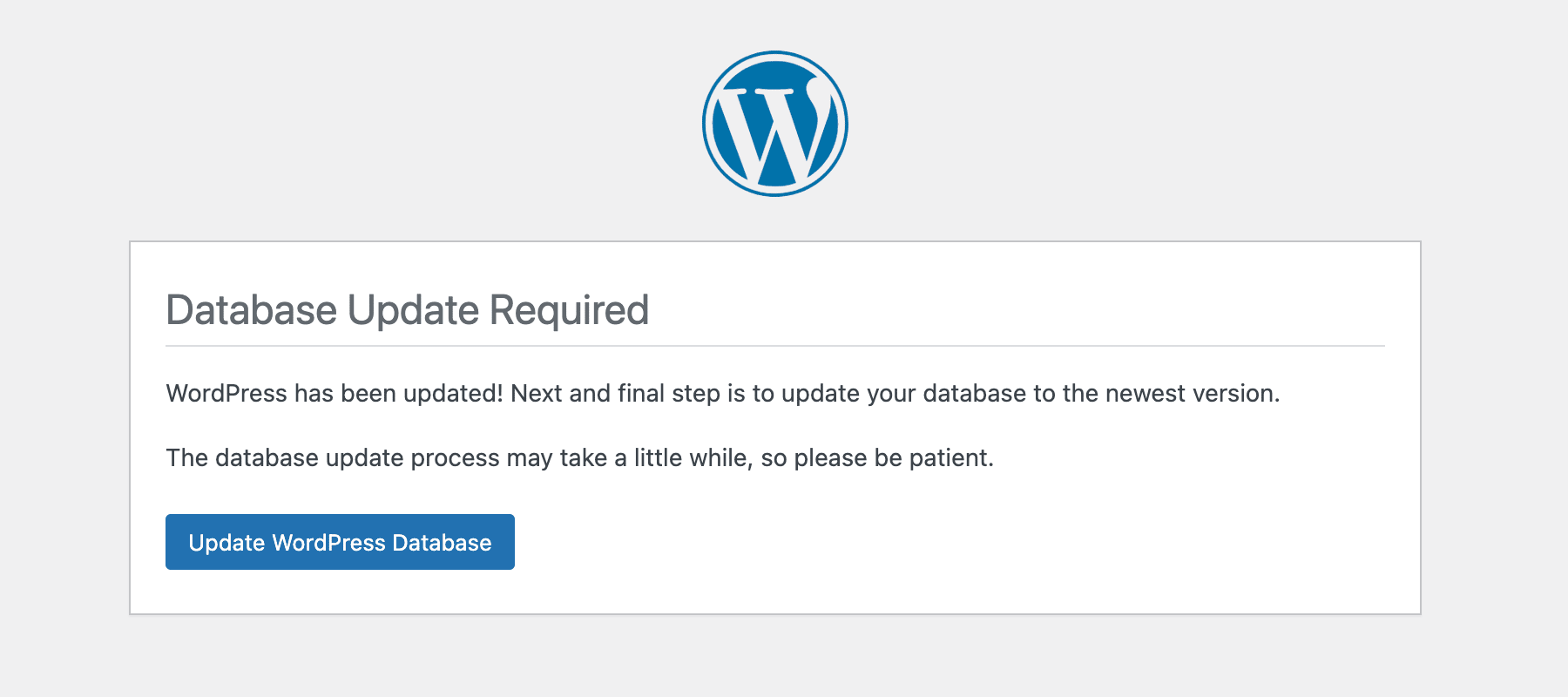1568x697 pixels.
Task: Click the word 'Required' in the heading
Action: (569, 311)
